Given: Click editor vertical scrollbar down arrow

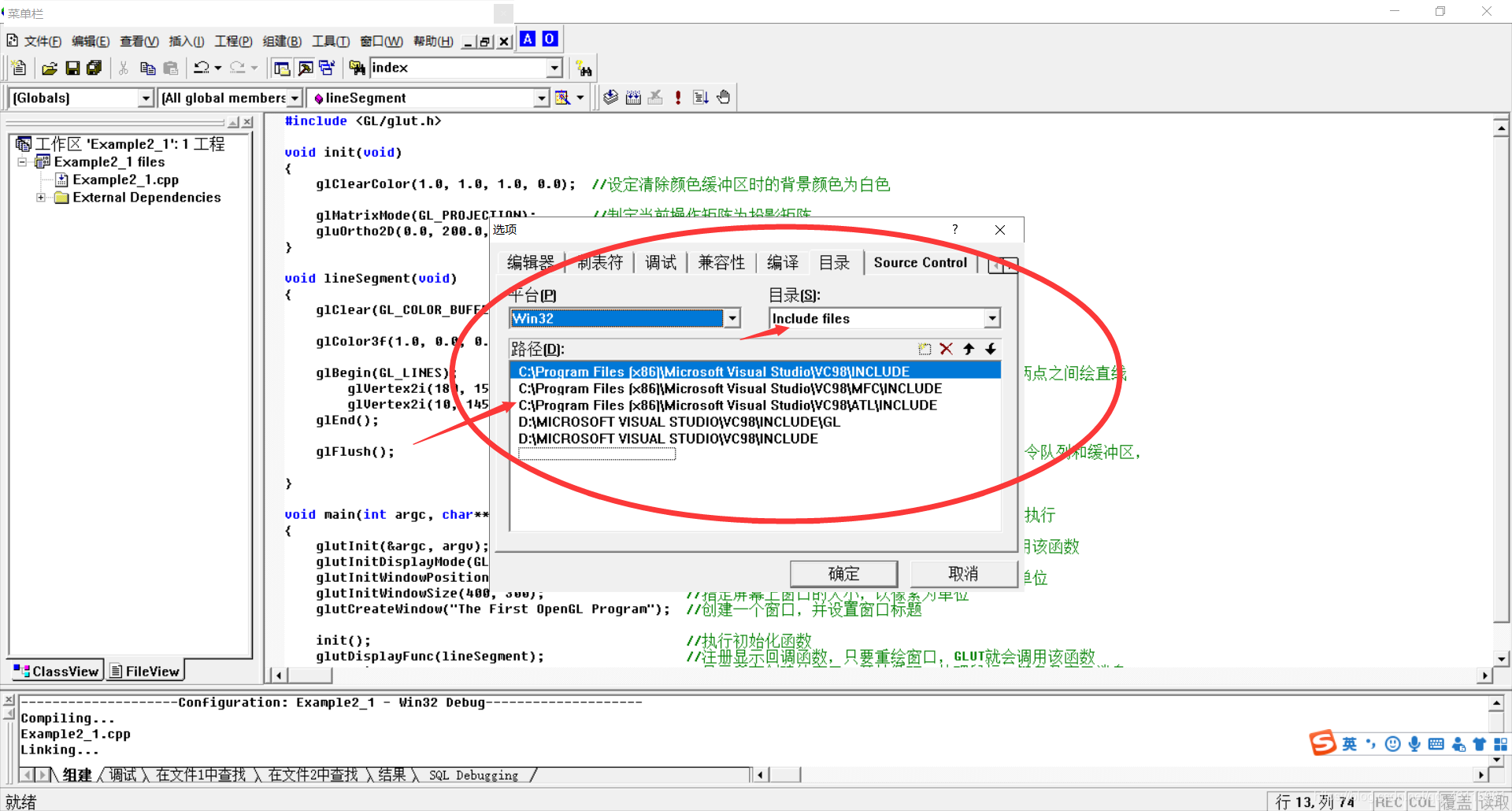Looking at the screenshot, I should click(1502, 659).
